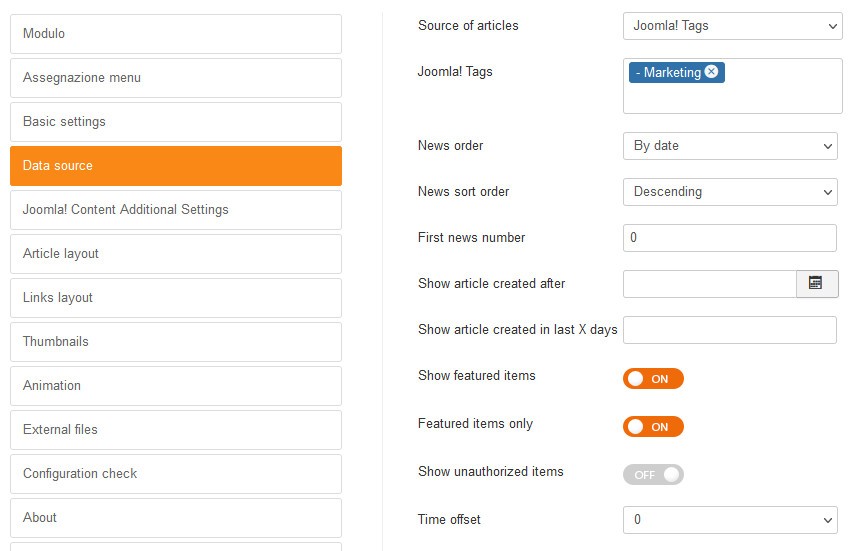Screen dimensions: 852x551
Task: Open the News sort order dropdown
Action: [x=730, y=192]
